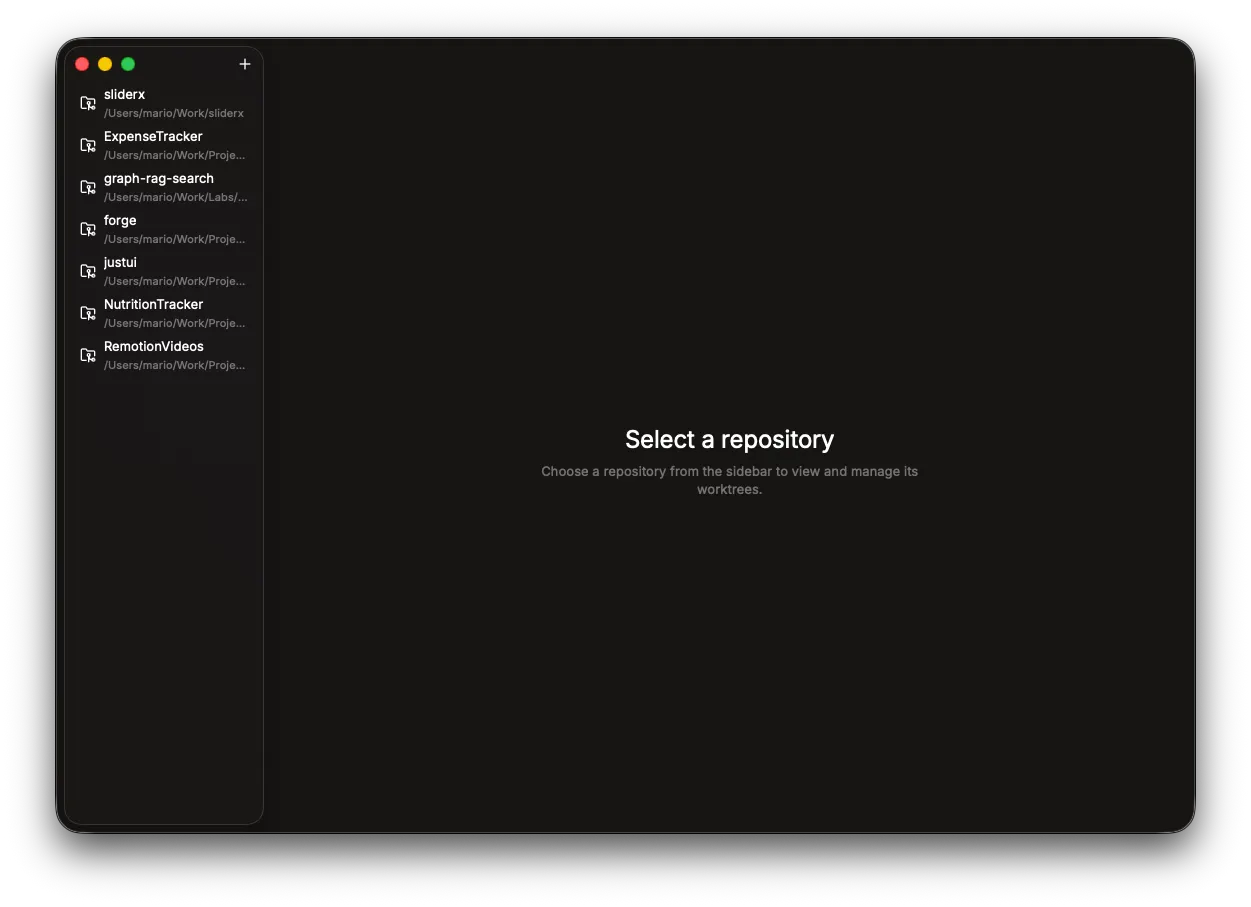1251x907 pixels.
Task: Minimize the window with yellow button
Action: pyautogui.click(x=105, y=64)
